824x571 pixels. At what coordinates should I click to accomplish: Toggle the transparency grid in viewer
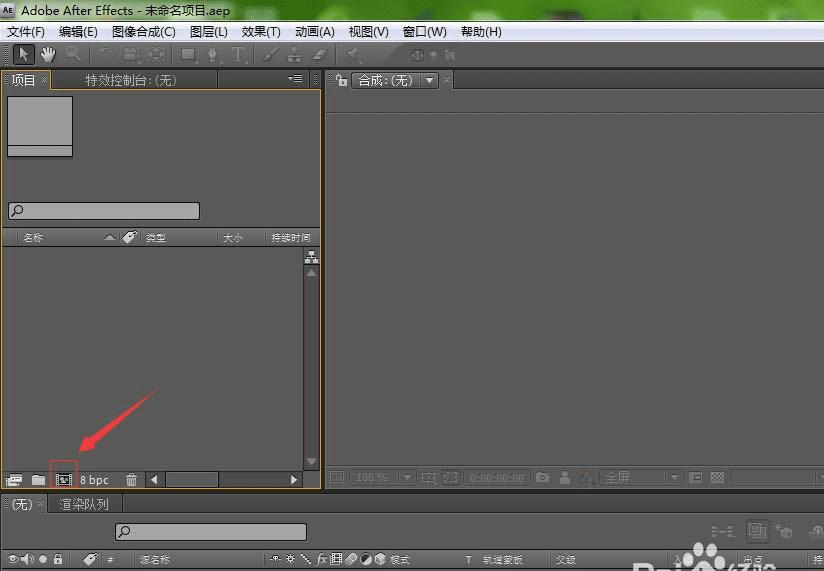pyautogui.click(x=717, y=477)
